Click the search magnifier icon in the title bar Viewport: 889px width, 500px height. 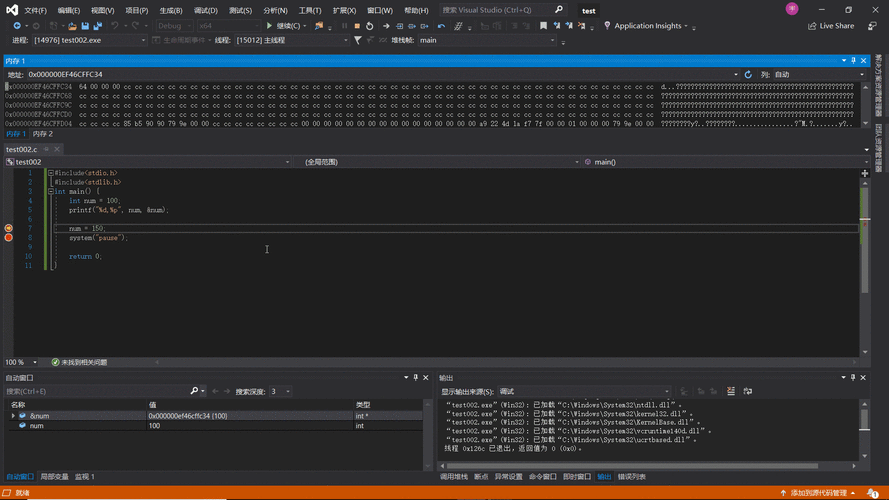click(x=558, y=10)
